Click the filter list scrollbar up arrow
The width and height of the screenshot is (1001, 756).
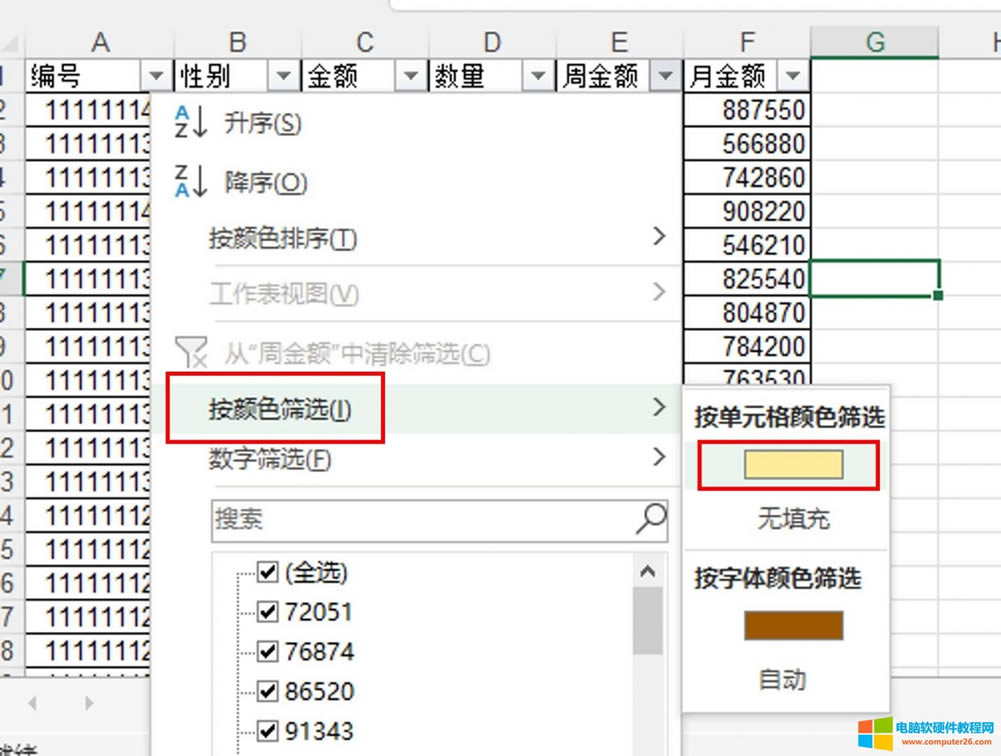click(650, 571)
